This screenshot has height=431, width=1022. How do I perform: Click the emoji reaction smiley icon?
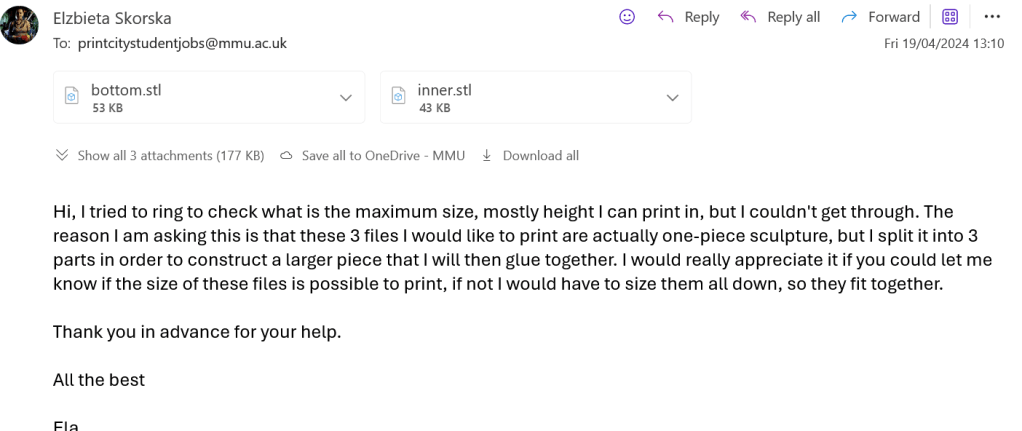(x=627, y=17)
